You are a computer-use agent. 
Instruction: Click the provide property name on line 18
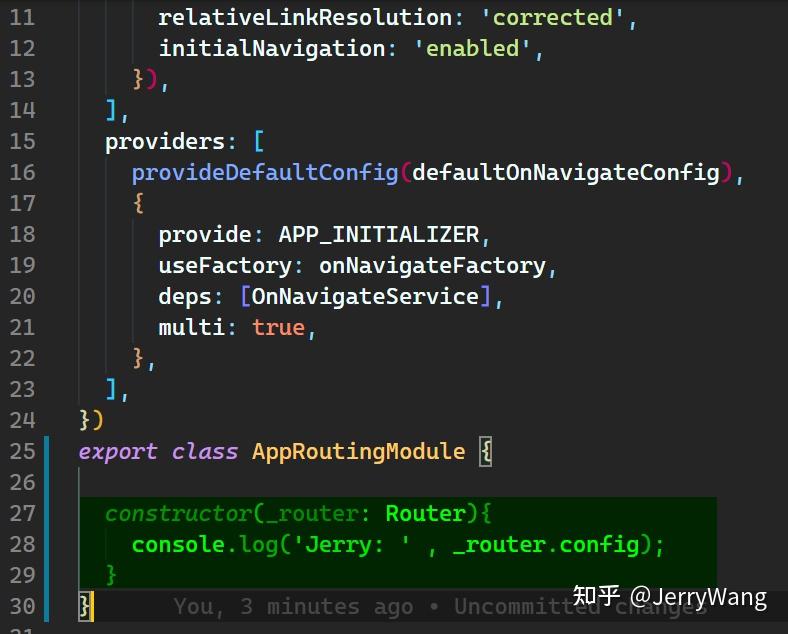pyautogui.click(x=205, y=235)
